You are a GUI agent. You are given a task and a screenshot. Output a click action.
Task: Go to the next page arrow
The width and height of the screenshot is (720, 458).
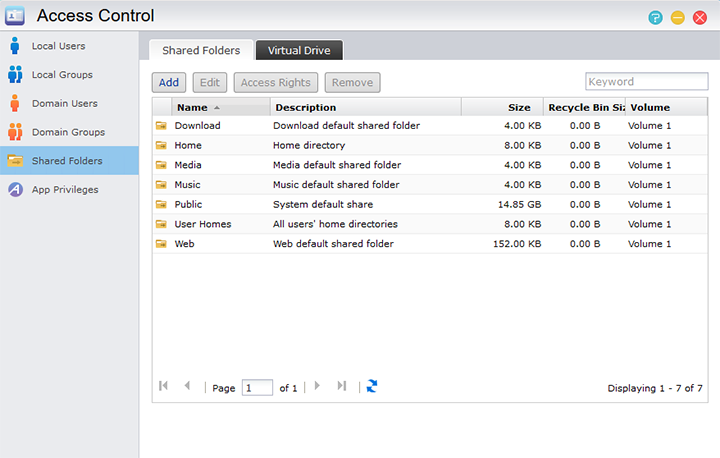click(317, 386)
